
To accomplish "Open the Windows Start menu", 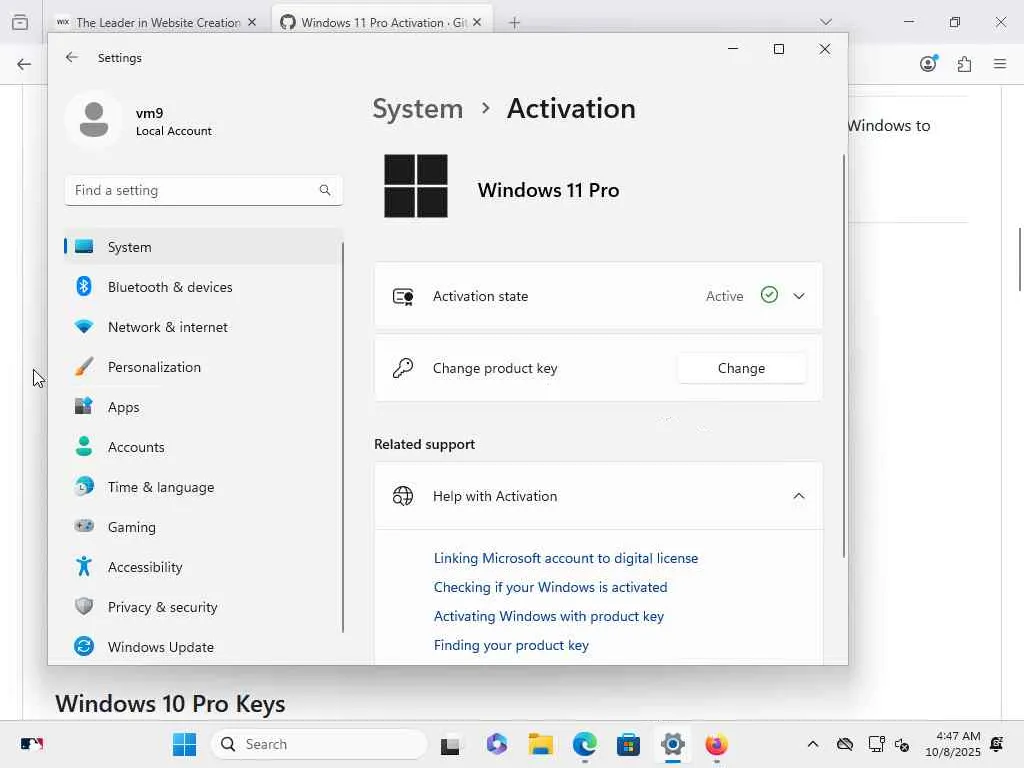I will pos(184,744).
